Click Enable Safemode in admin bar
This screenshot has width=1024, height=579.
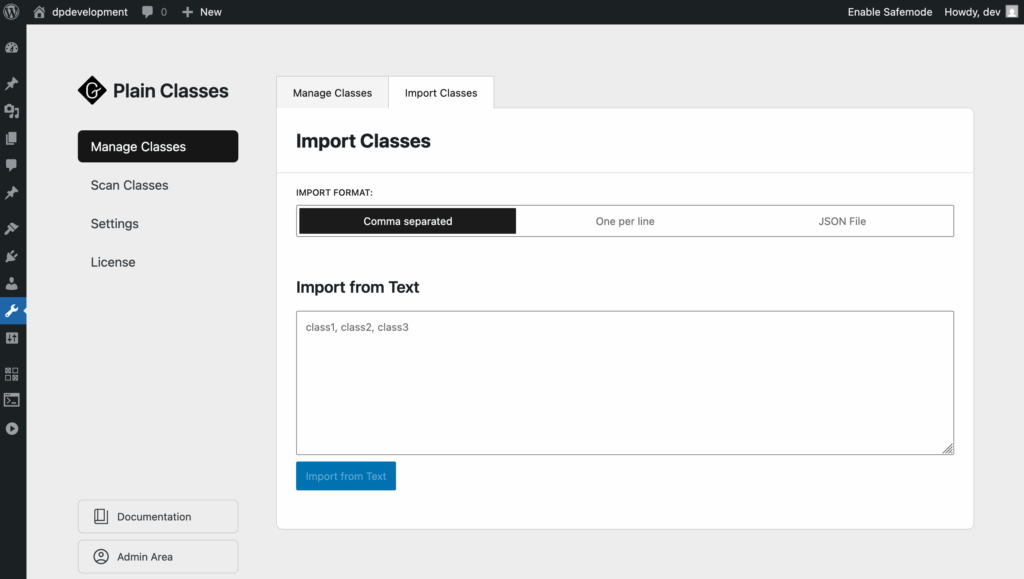pos(889,12)
